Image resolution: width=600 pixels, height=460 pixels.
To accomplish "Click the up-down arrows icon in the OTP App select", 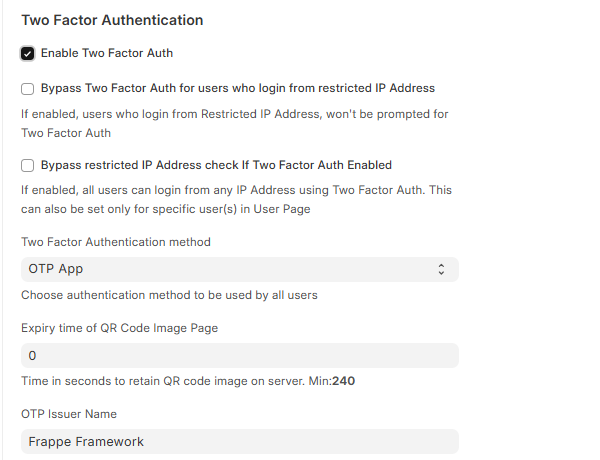I will (441, 269).
